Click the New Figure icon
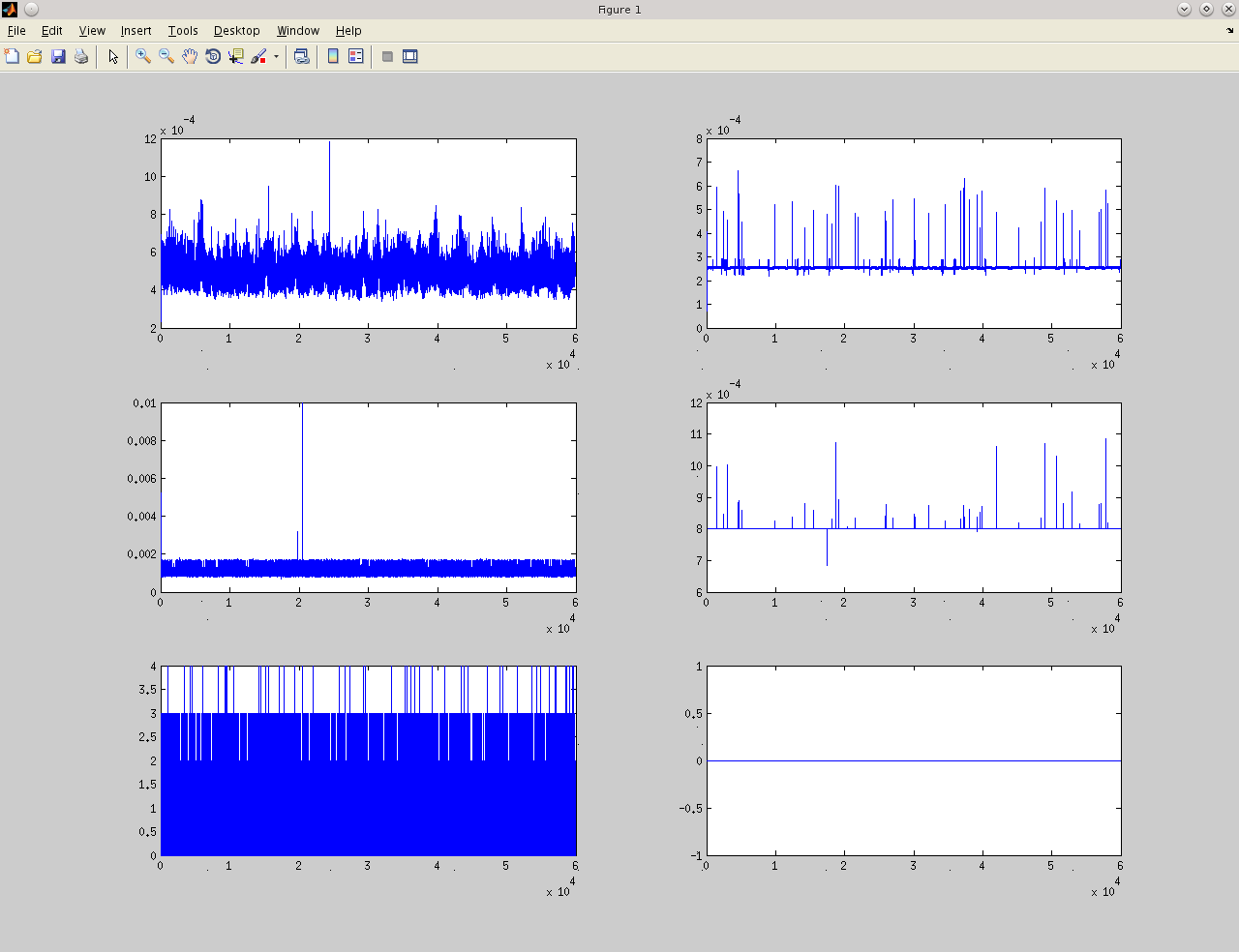 [12, 56]
